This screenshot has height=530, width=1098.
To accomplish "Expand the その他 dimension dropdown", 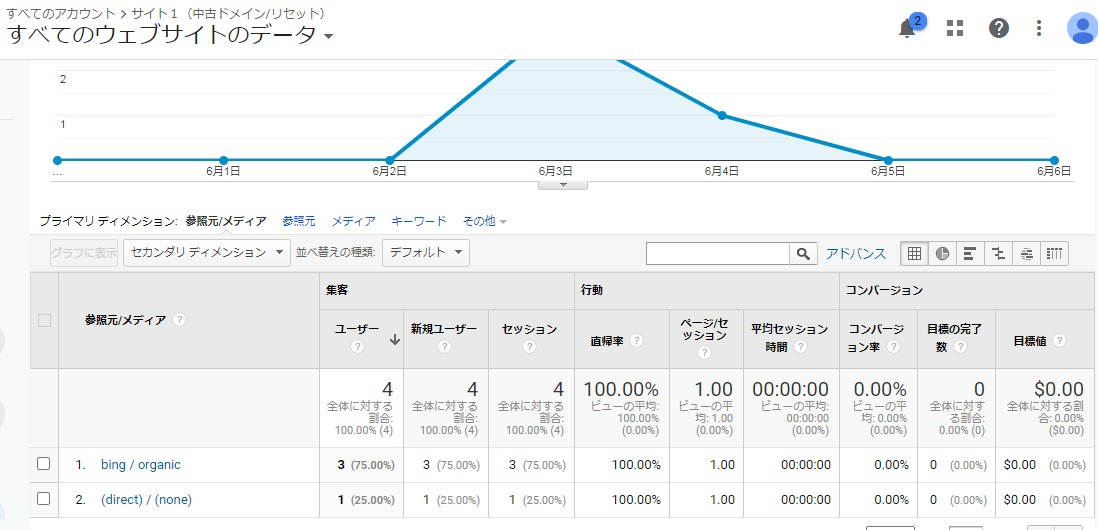I will pos(484,221).
